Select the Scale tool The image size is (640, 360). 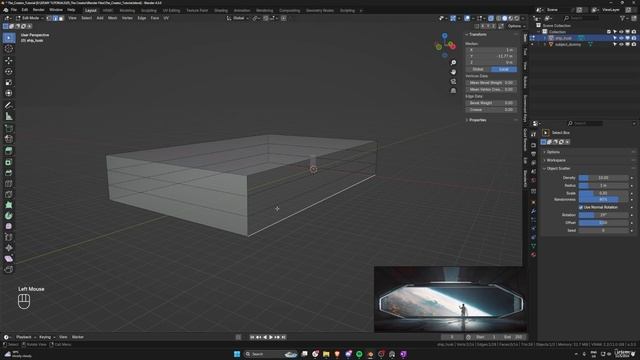tap(9, 82)
